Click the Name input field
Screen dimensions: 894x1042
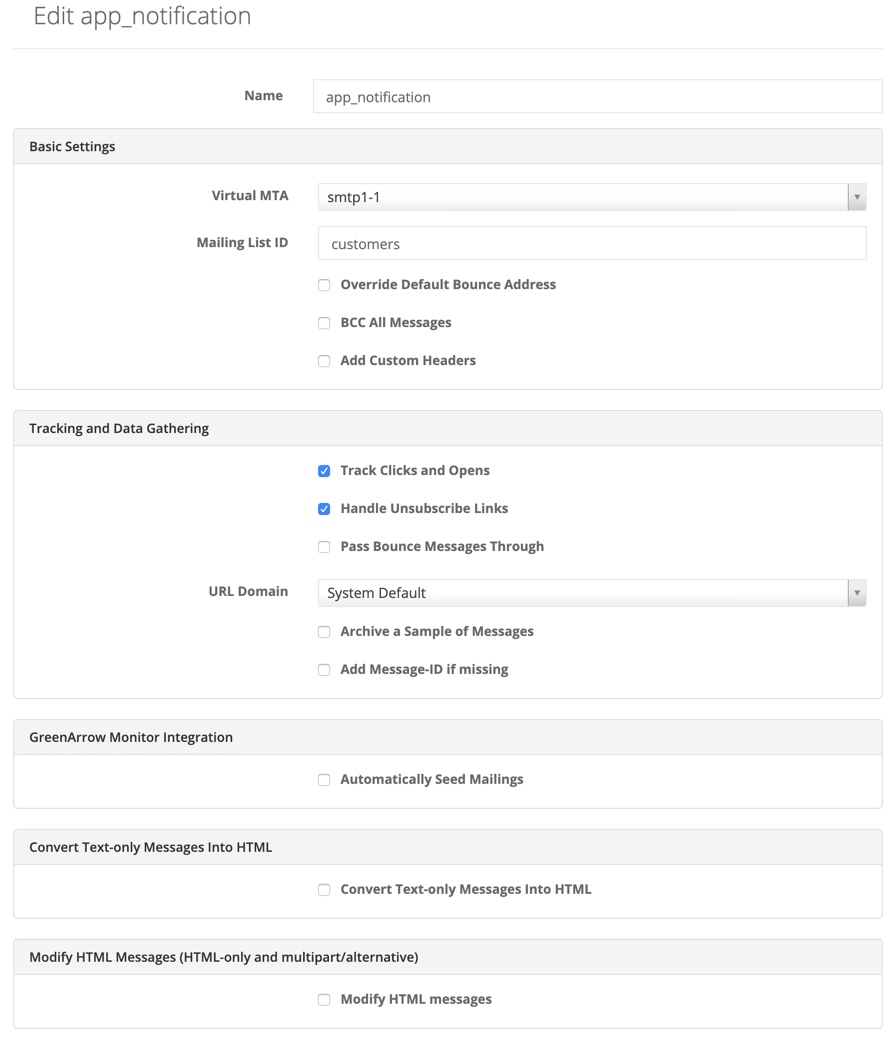(x=598, y=96)
